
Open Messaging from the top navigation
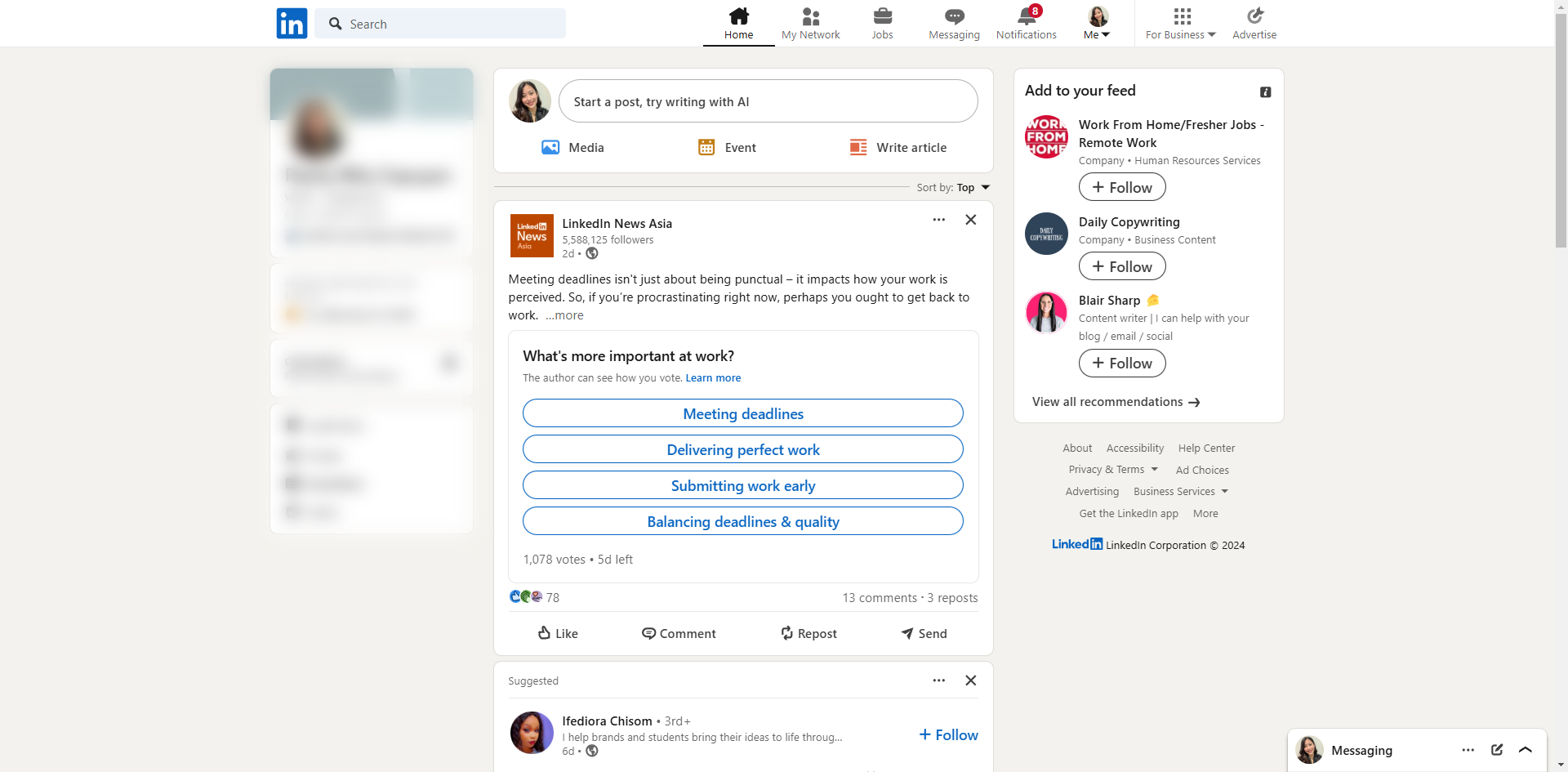pos(954,24)
